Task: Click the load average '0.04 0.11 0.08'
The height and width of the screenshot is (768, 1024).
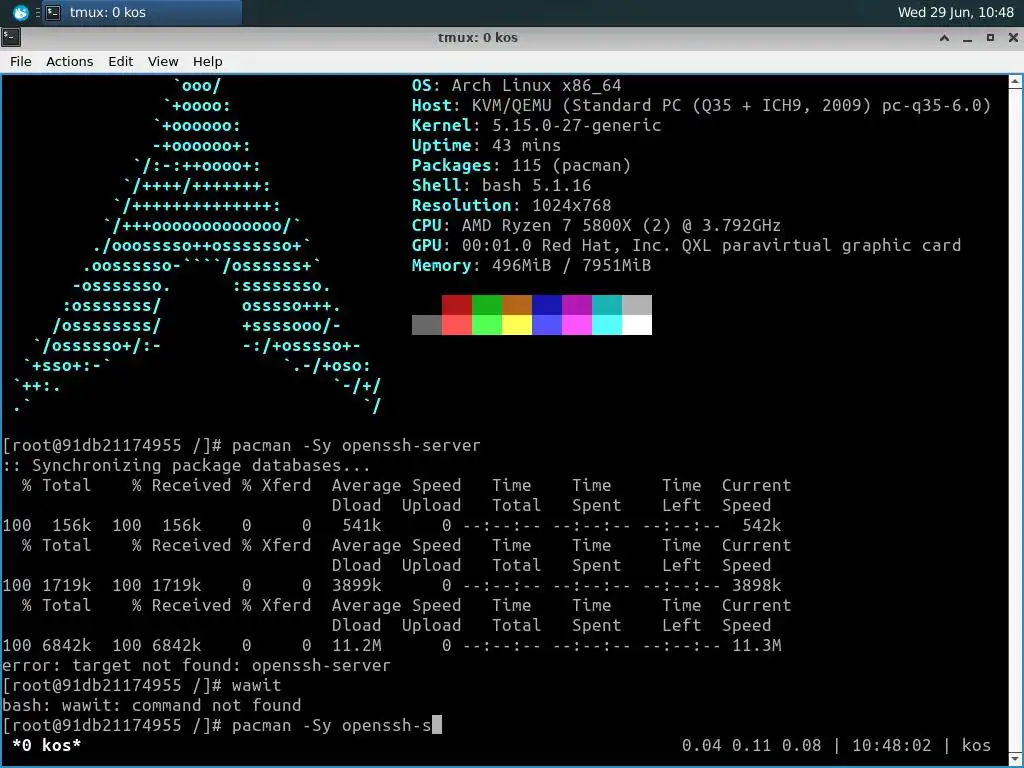Action: [x=751, y=745]
